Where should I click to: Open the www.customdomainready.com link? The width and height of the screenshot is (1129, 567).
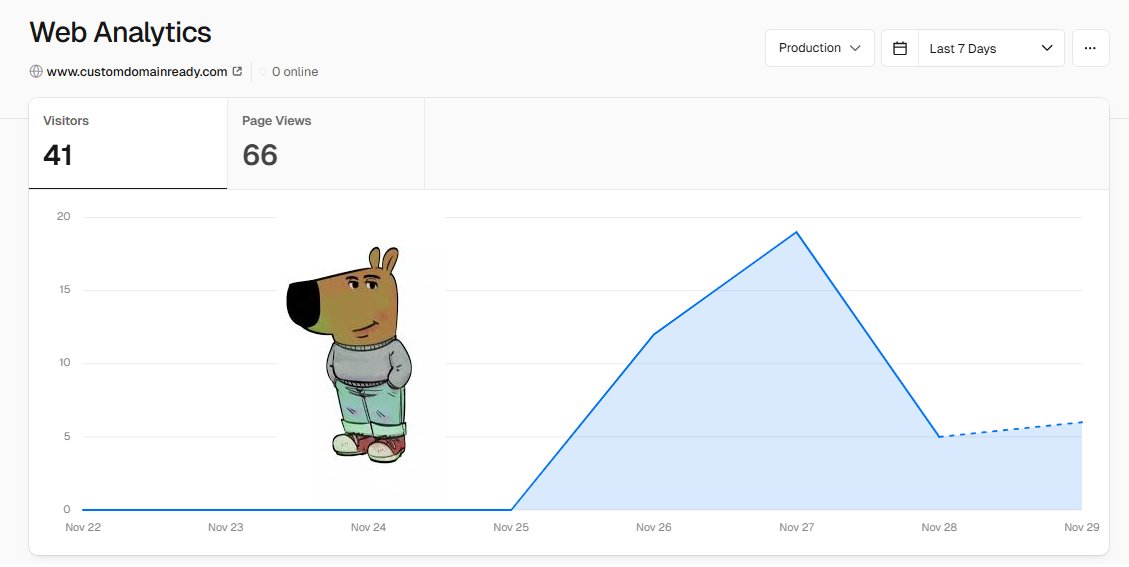click(x=137, y=71)
